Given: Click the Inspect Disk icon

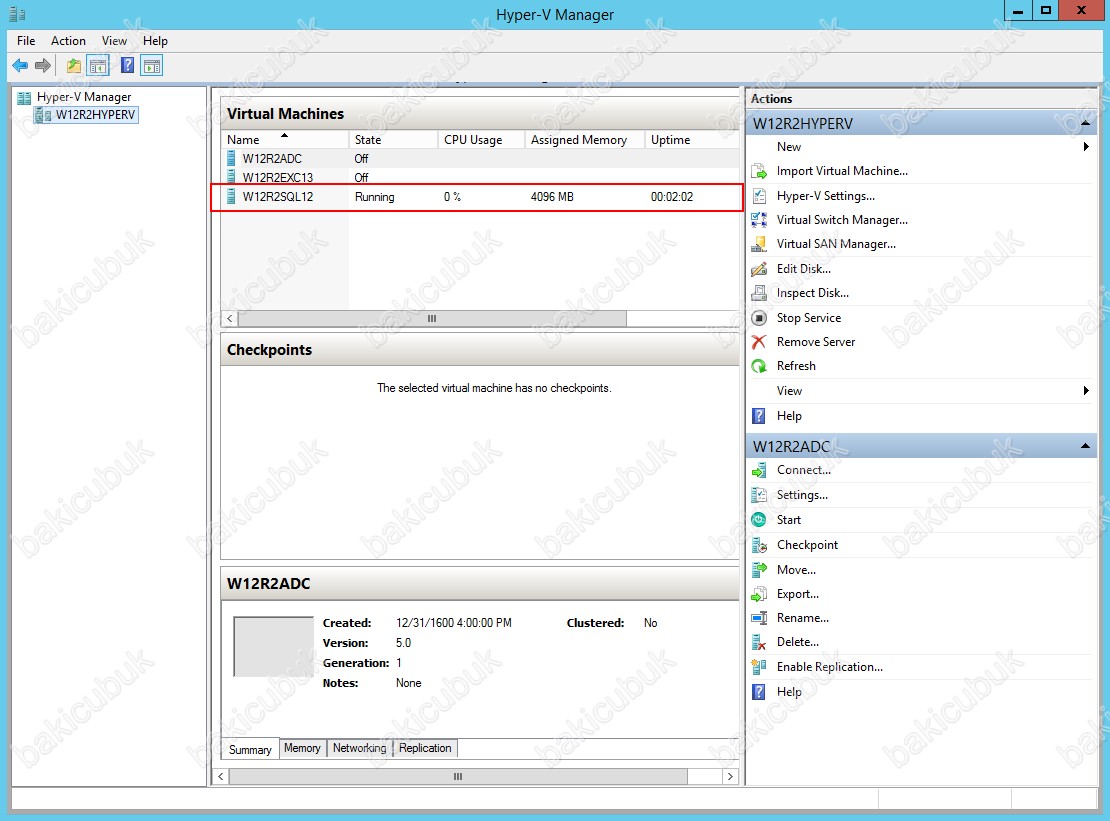Looking at the screenshot, I should pos(759,293).
